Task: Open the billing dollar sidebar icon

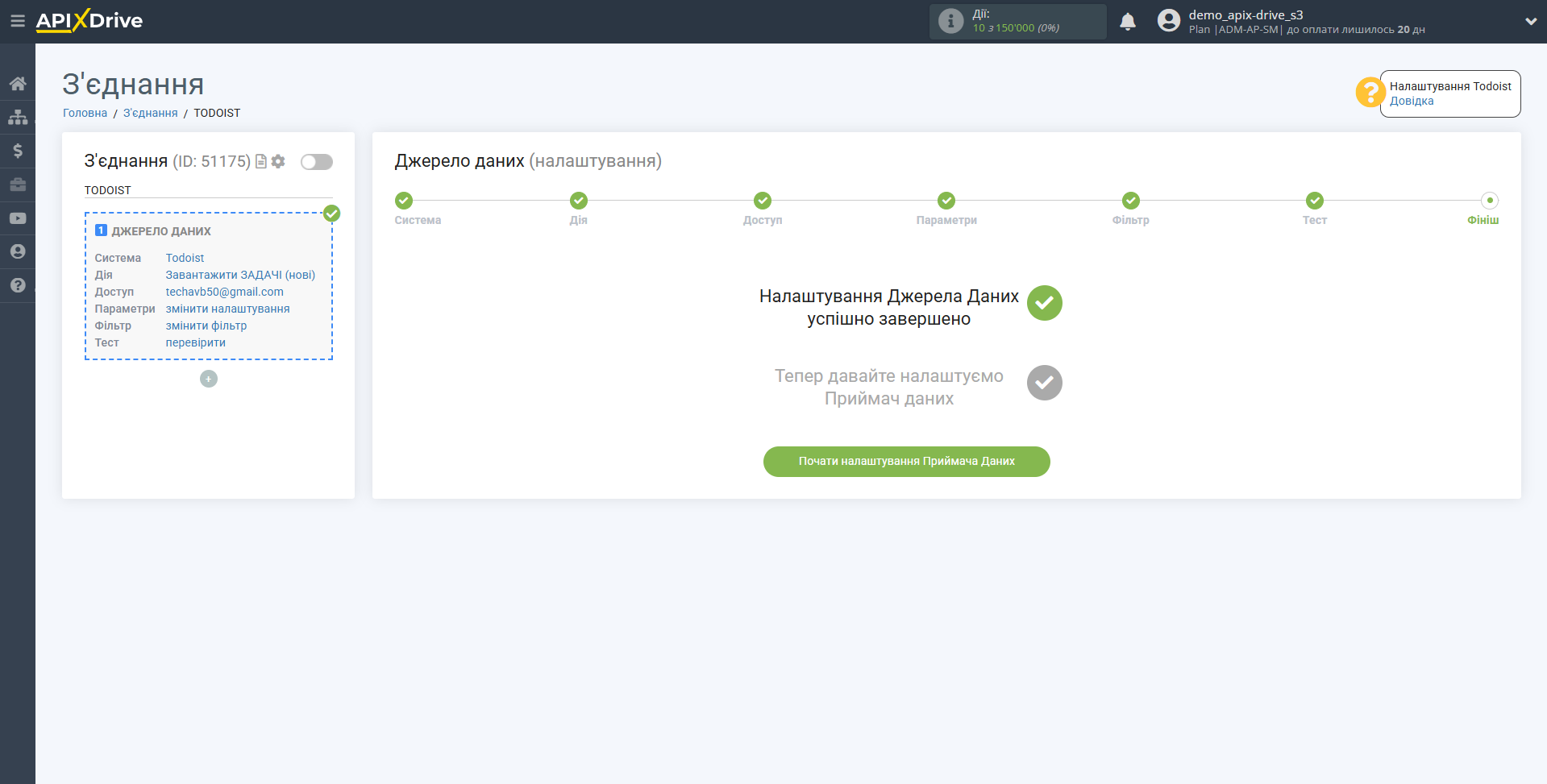Action: click(x=18, y=151)
